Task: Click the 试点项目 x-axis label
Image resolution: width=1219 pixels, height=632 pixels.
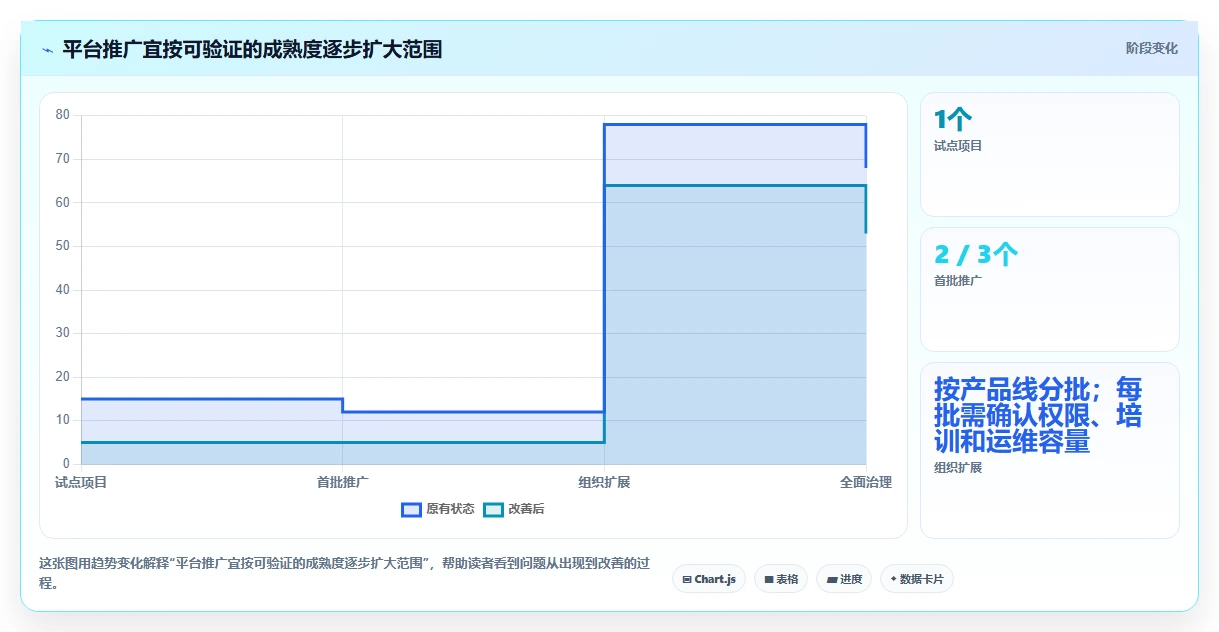Action: point(81,482)
